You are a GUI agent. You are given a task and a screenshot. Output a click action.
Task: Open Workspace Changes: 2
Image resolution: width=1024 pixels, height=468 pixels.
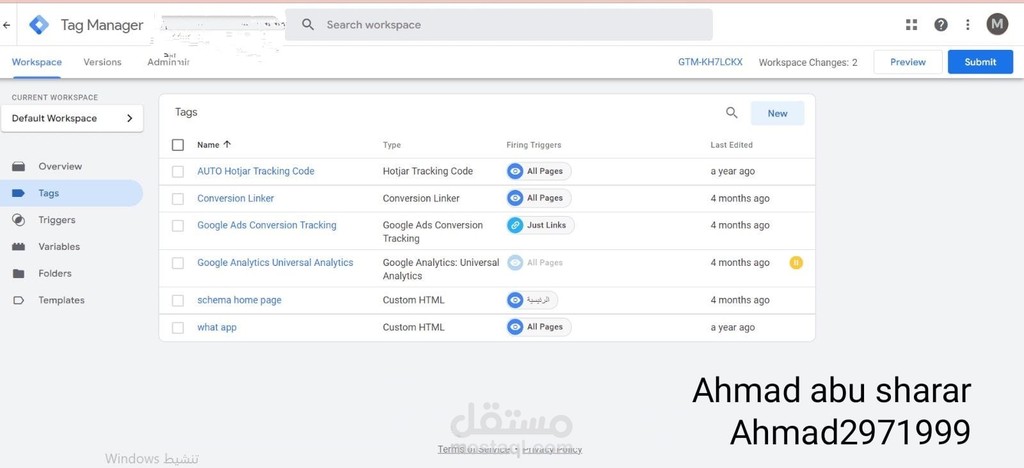point(808,63)
